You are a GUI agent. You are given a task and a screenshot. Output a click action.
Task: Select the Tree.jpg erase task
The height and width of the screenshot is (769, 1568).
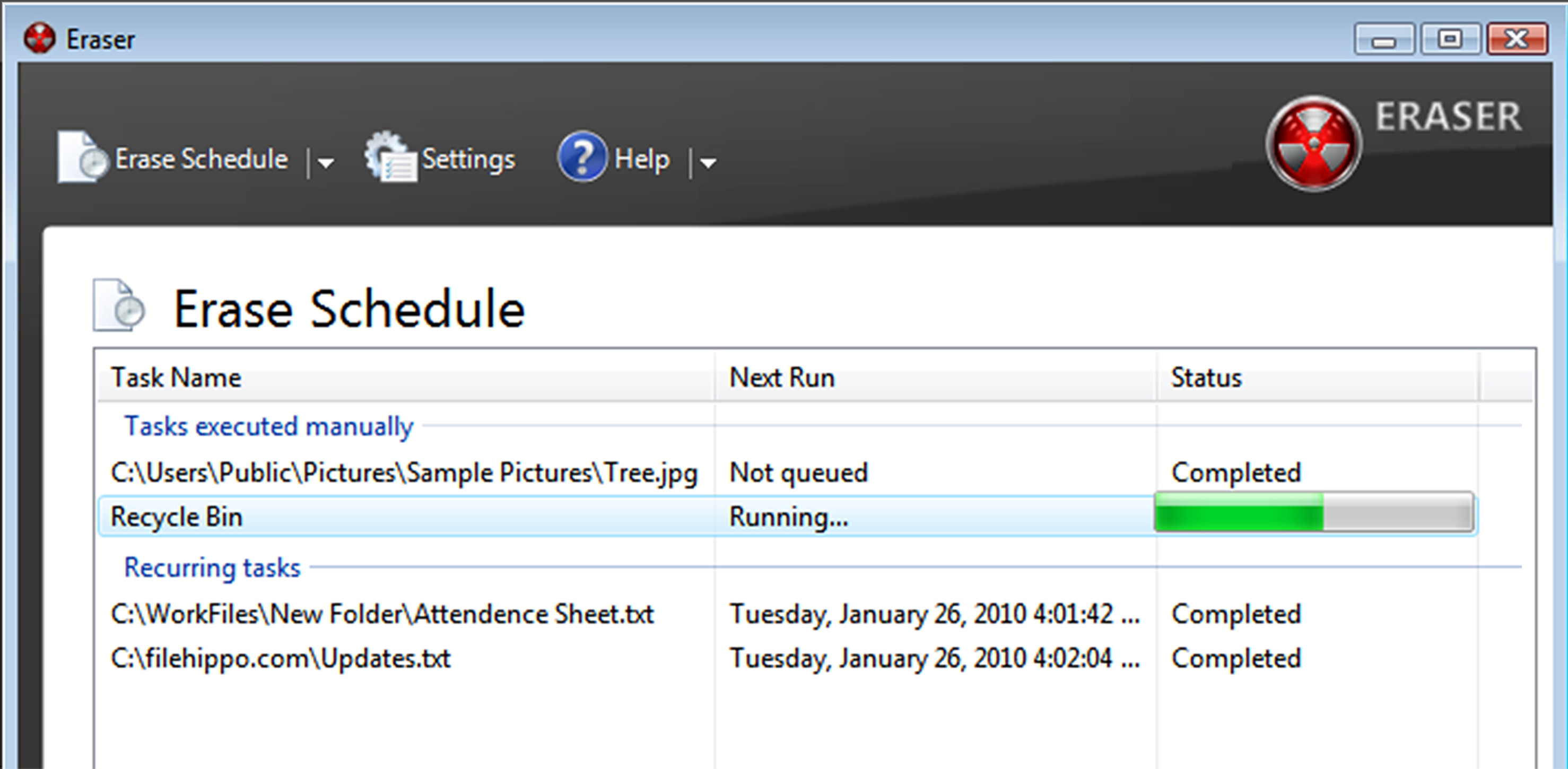(x=404, y=473)
